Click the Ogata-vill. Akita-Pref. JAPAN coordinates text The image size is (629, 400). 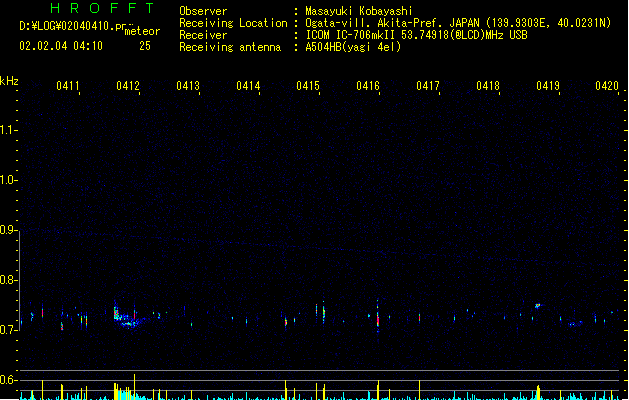point(458,23)
